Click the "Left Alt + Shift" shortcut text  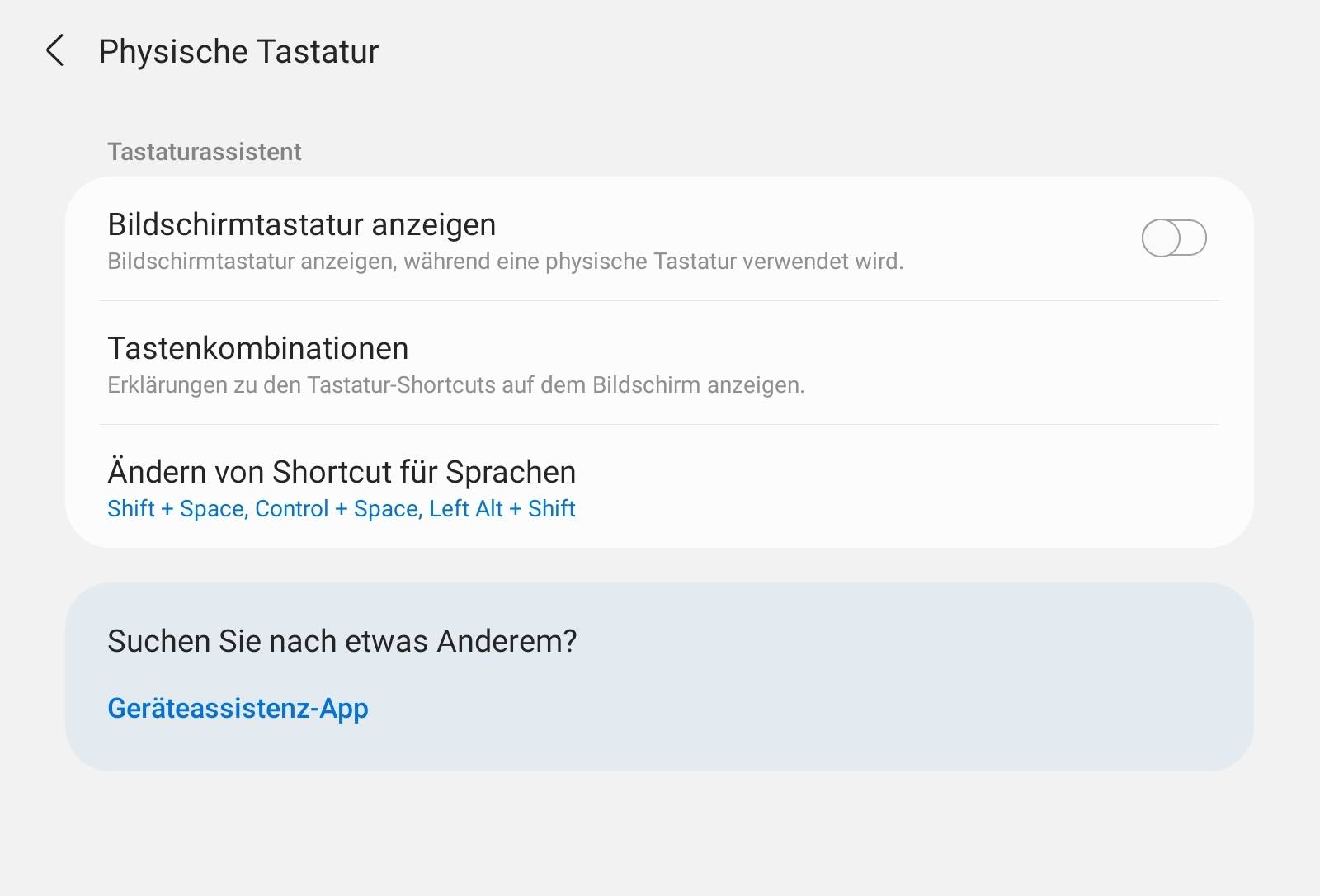tap(502, 509)
